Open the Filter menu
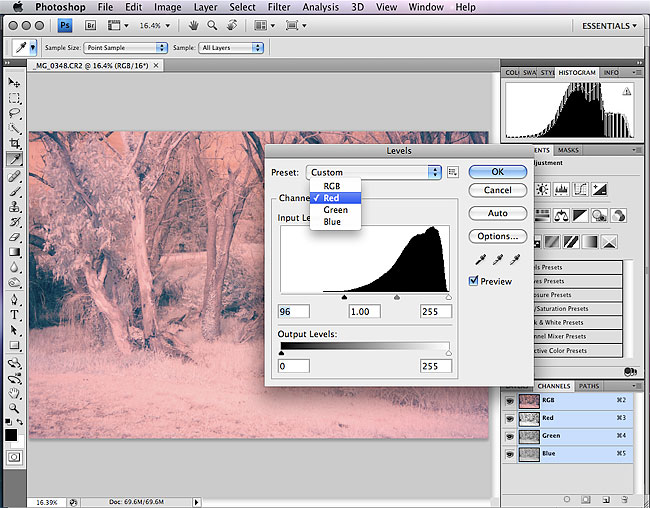650x508 pixels. click(x=279, y=7)
